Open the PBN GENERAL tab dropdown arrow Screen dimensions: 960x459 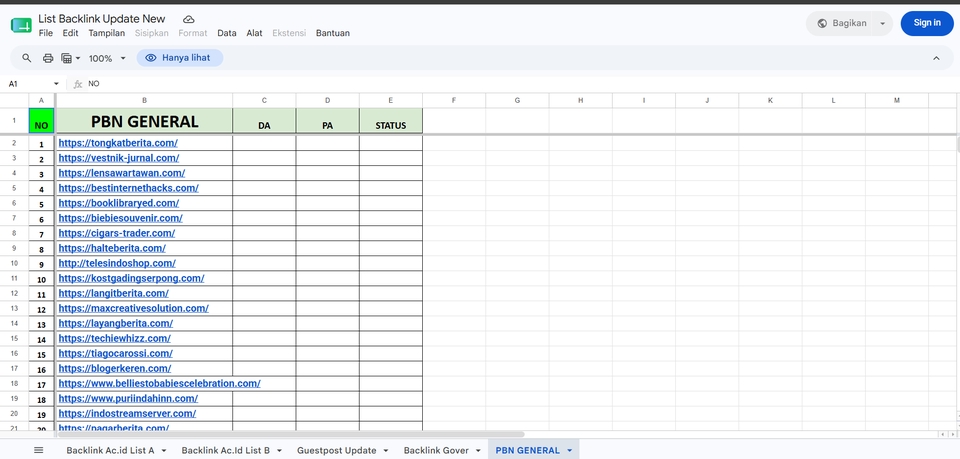[569, 450]
